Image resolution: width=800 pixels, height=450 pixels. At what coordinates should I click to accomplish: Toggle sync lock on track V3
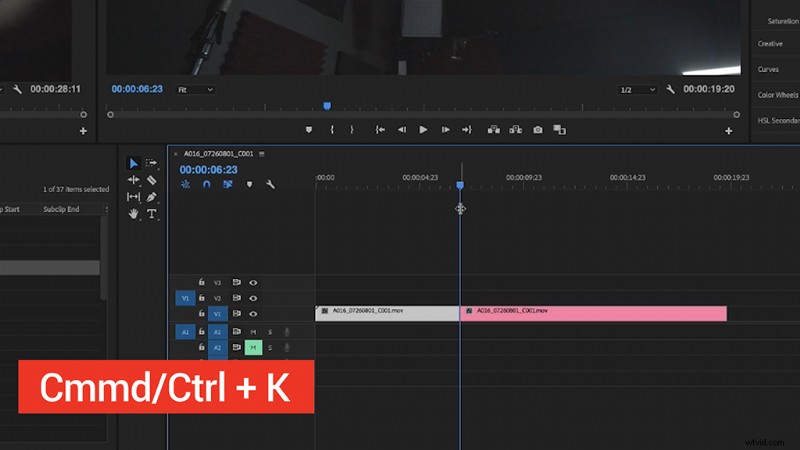click(237, 282)
